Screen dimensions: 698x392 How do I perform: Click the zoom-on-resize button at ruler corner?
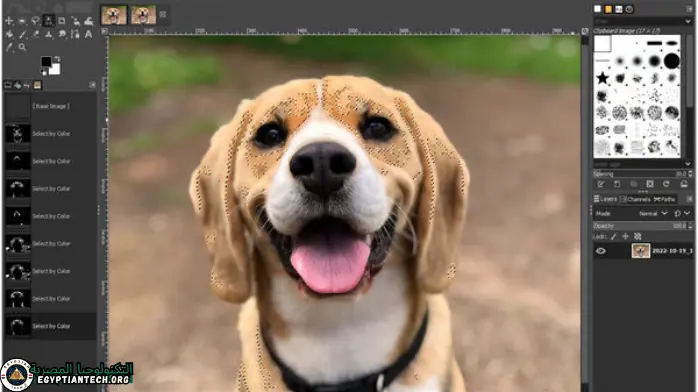584,31
